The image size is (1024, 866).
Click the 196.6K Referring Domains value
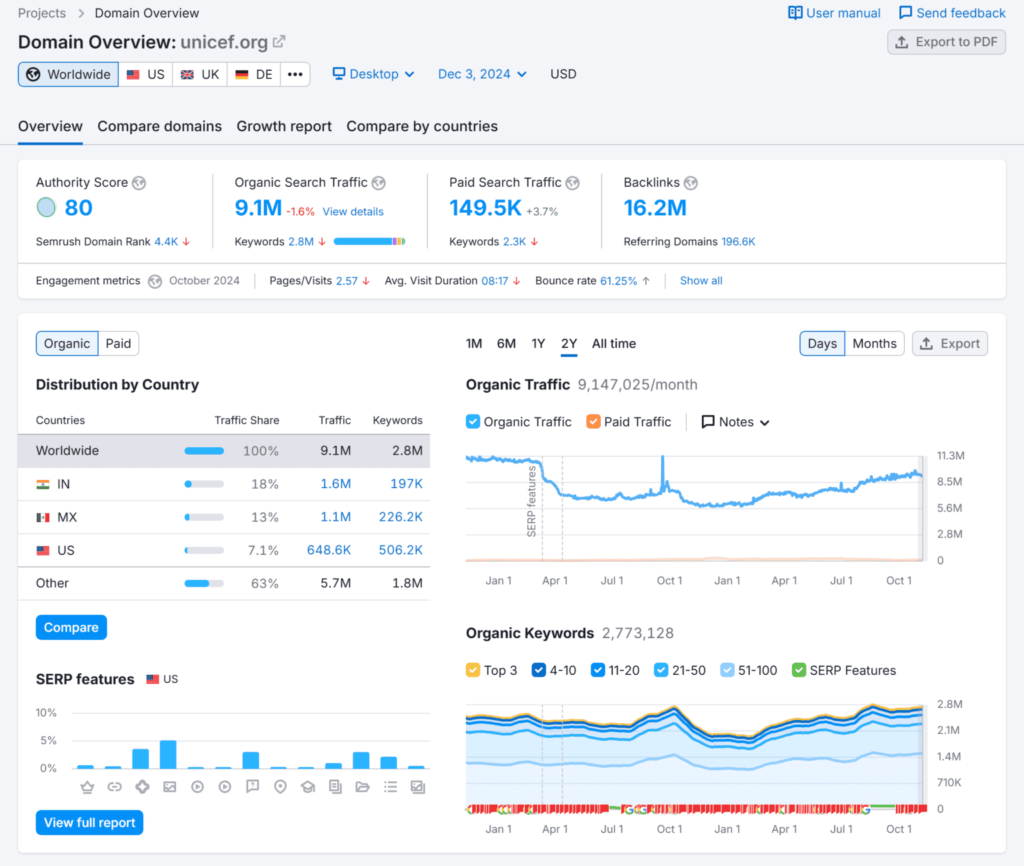point(738,242)
